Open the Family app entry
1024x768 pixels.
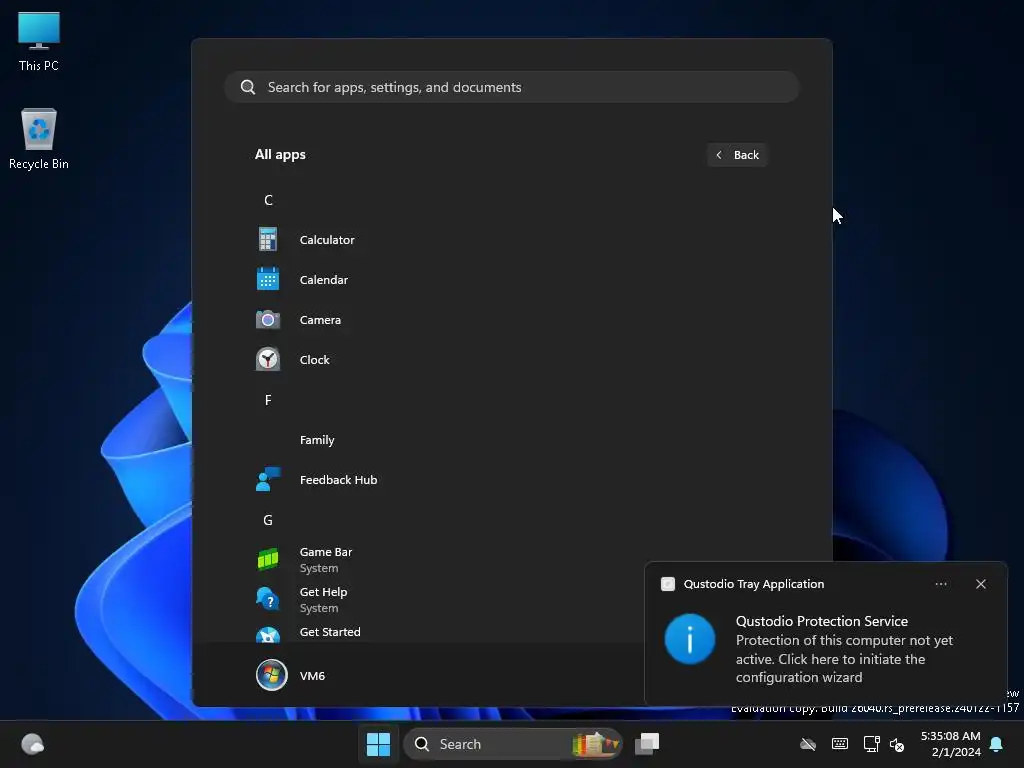(x=511, y=440)
